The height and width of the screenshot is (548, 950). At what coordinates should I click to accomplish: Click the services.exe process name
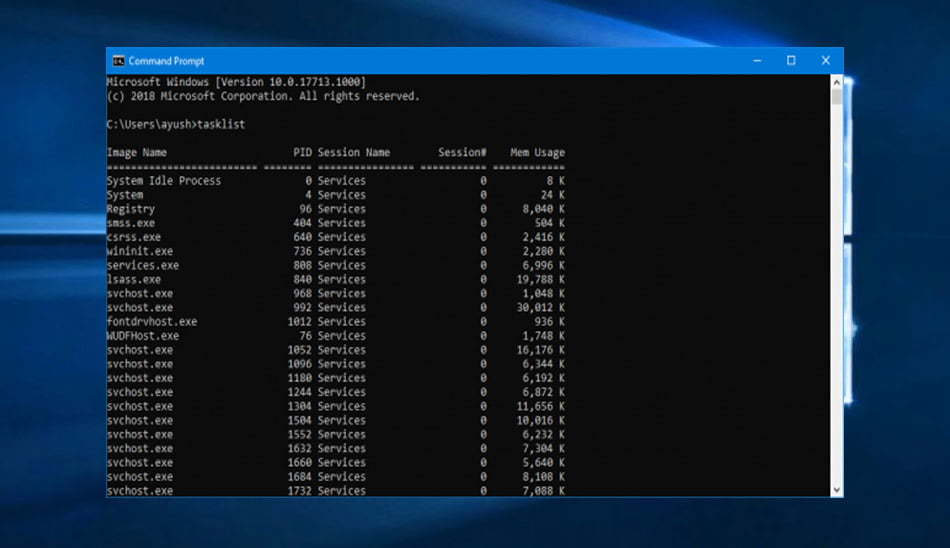(x=143, y=266)
